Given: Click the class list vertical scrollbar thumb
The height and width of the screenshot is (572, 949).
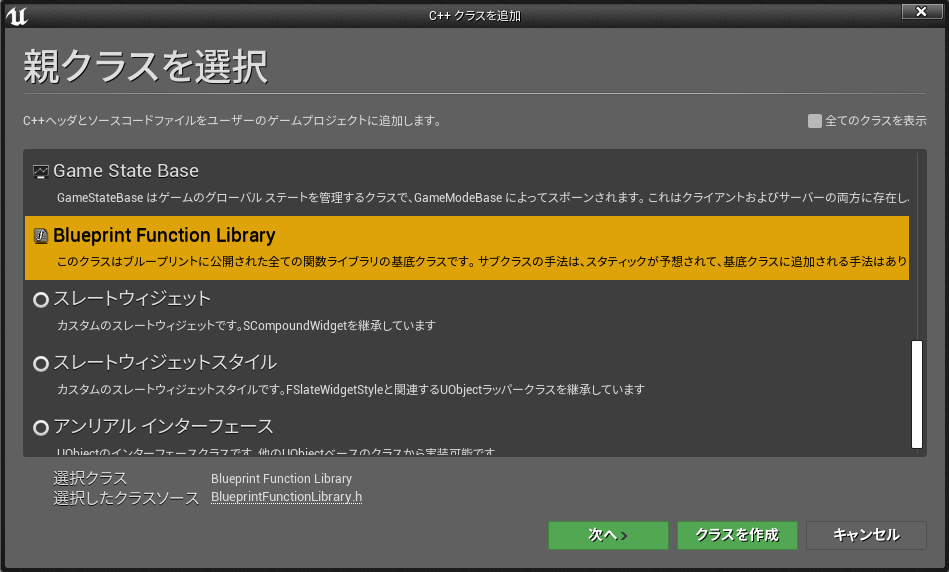Looking at the screenshot, I should coord(917,394).
